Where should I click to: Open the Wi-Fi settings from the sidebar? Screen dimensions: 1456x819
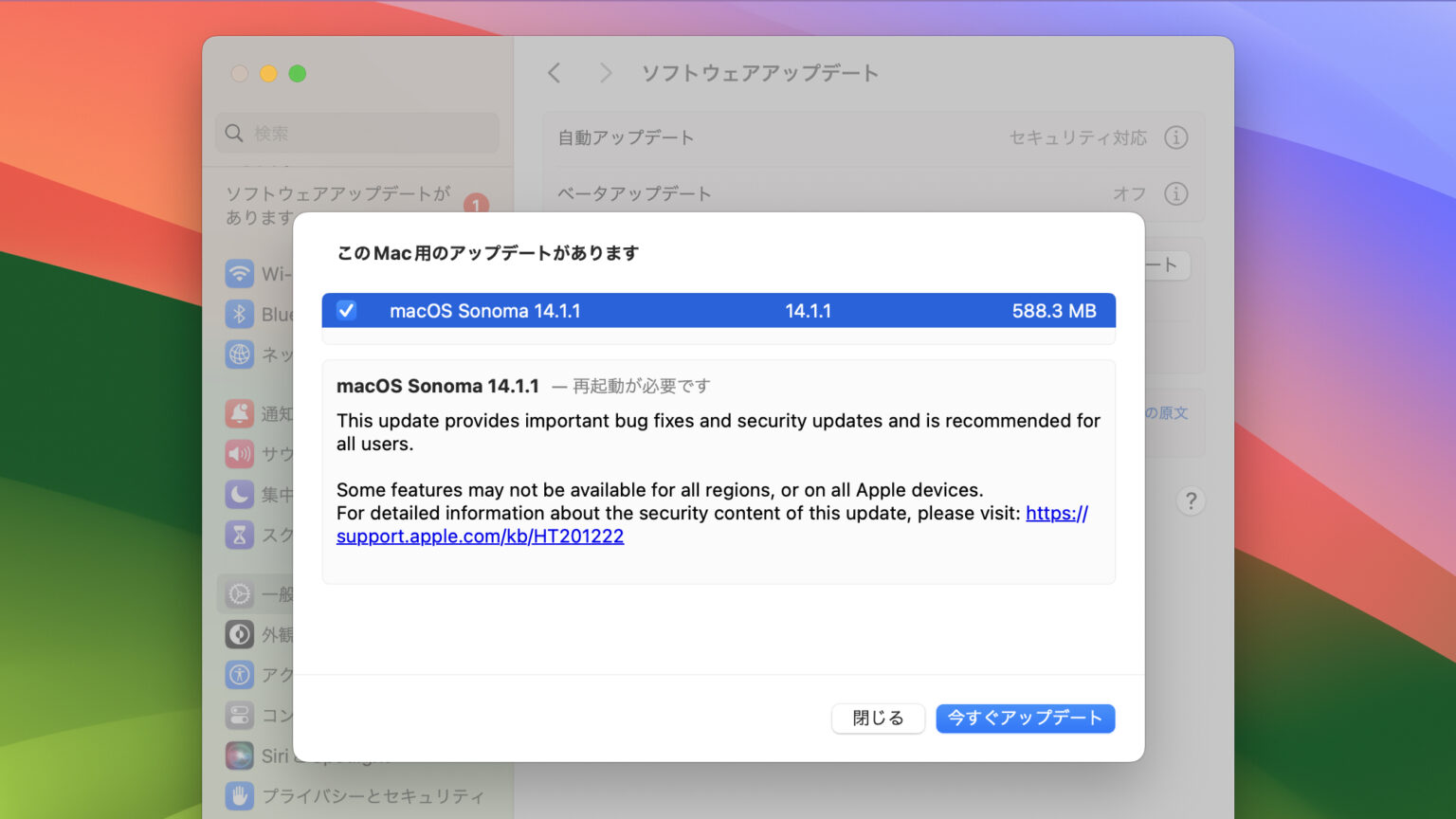pyautogui.click(x=240, y=273)
